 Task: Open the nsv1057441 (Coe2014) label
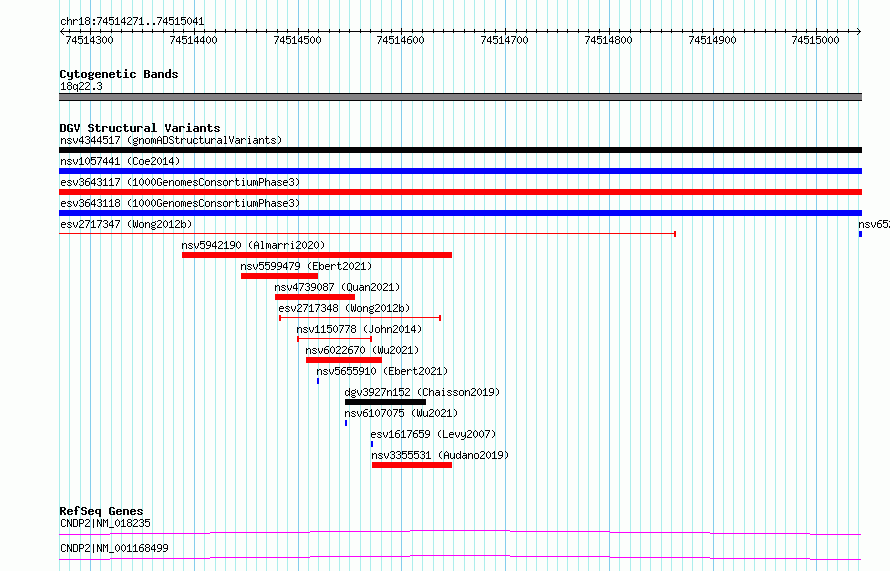120,161
